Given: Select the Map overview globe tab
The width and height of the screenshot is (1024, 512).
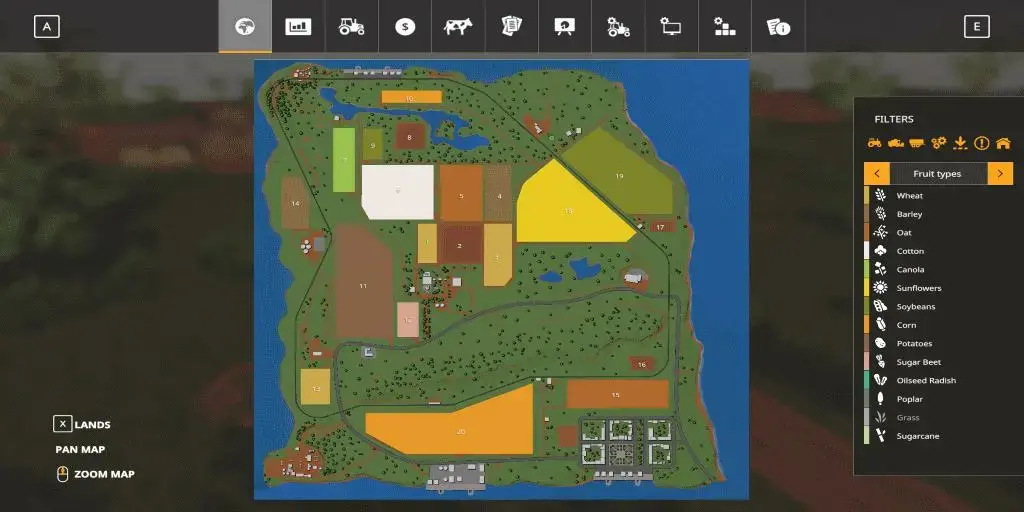Looking at the screenshot, I should [x=245, y=27].
